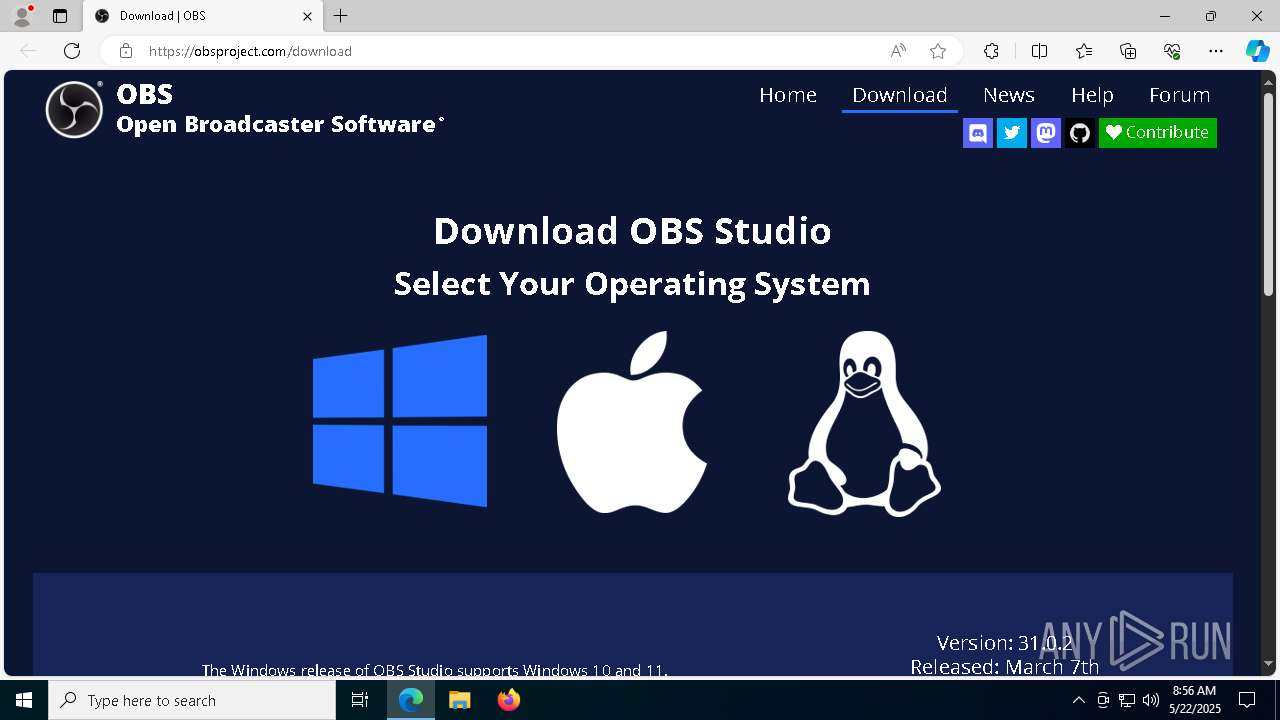Go to Home navigation item
The height and width of the screenshot is (720, 1280).
click(788, 95)
